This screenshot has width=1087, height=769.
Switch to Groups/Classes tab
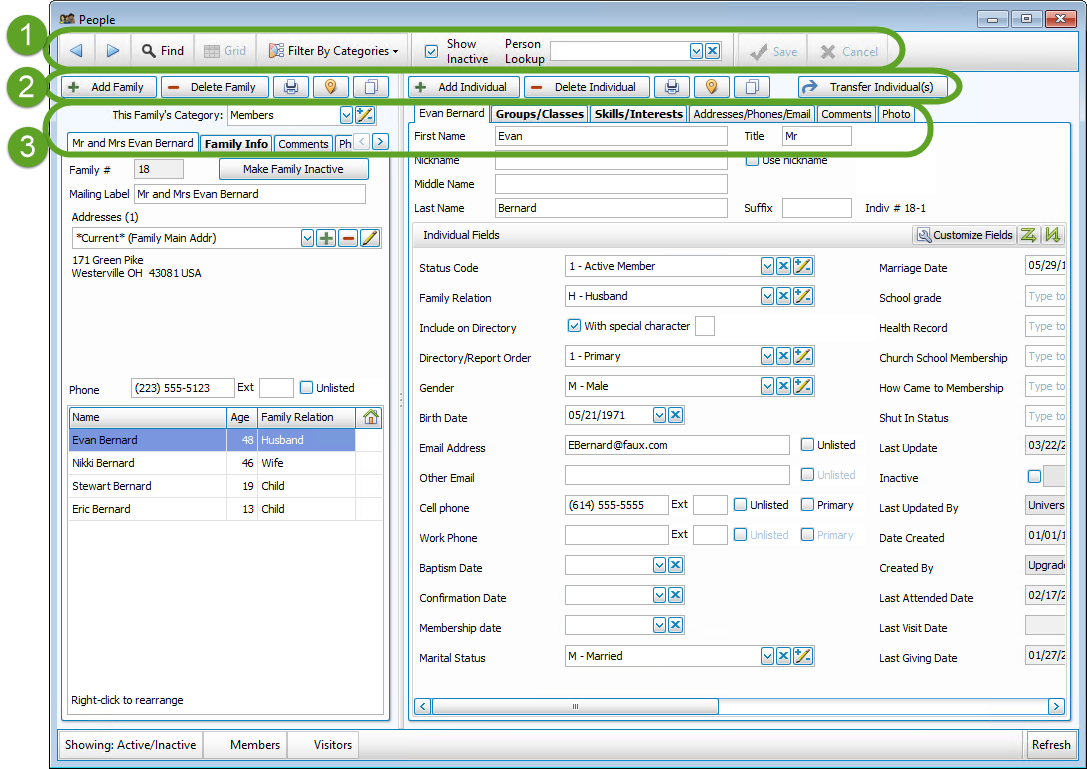539,114
